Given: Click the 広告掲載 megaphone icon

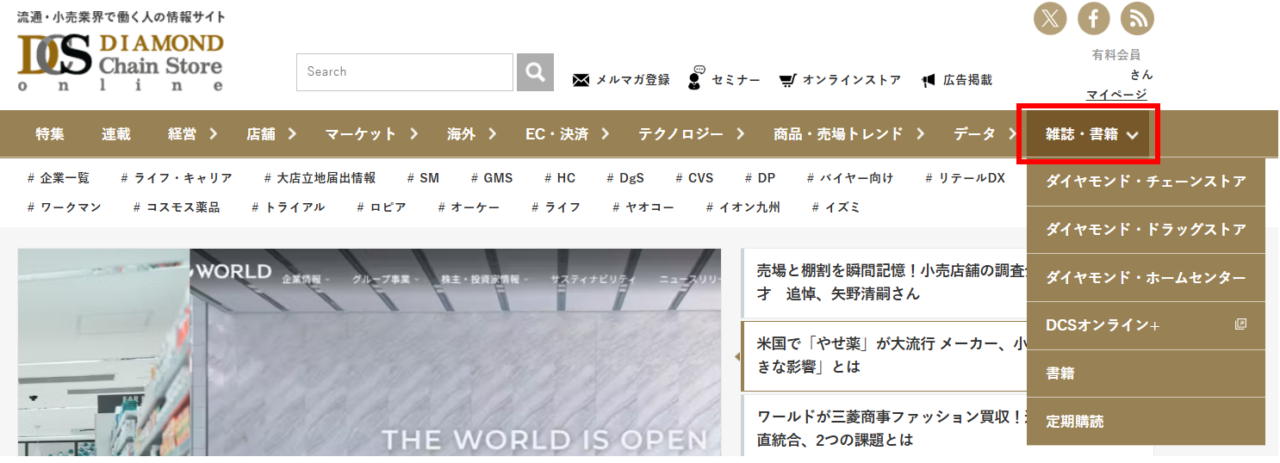Looking at the screenshot, I should click(x=928, y=80).
